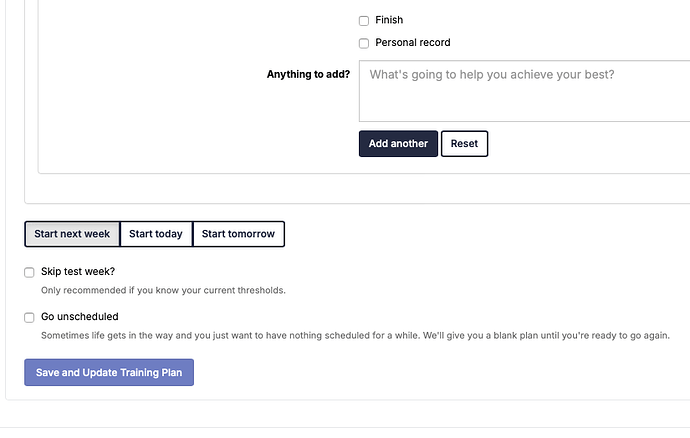The image size is (690, 438).
Task: Enable the Skip test week checkbox
Action: pos(29,272)
